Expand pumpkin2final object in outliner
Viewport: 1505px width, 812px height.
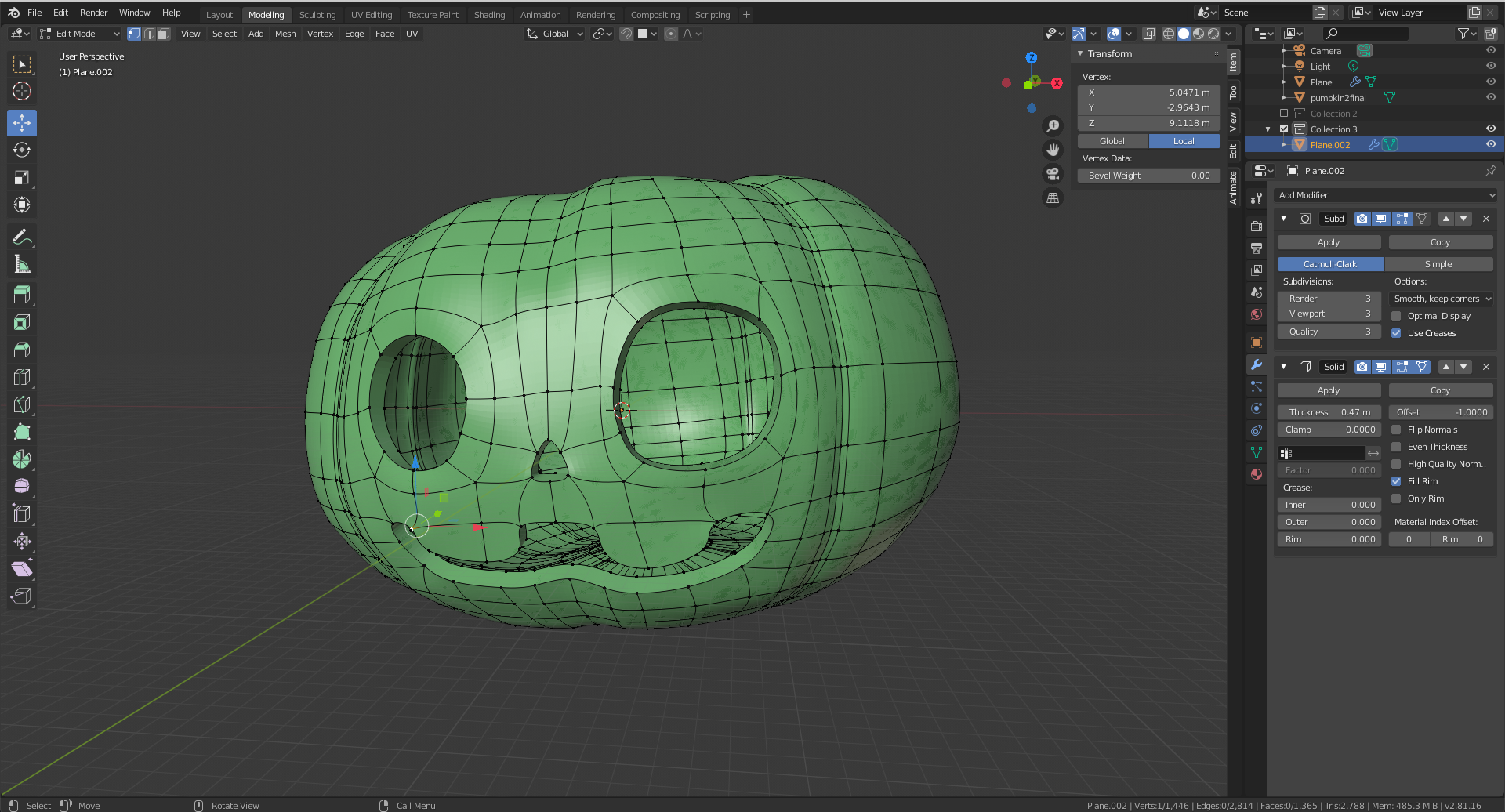pos(1283,98)
